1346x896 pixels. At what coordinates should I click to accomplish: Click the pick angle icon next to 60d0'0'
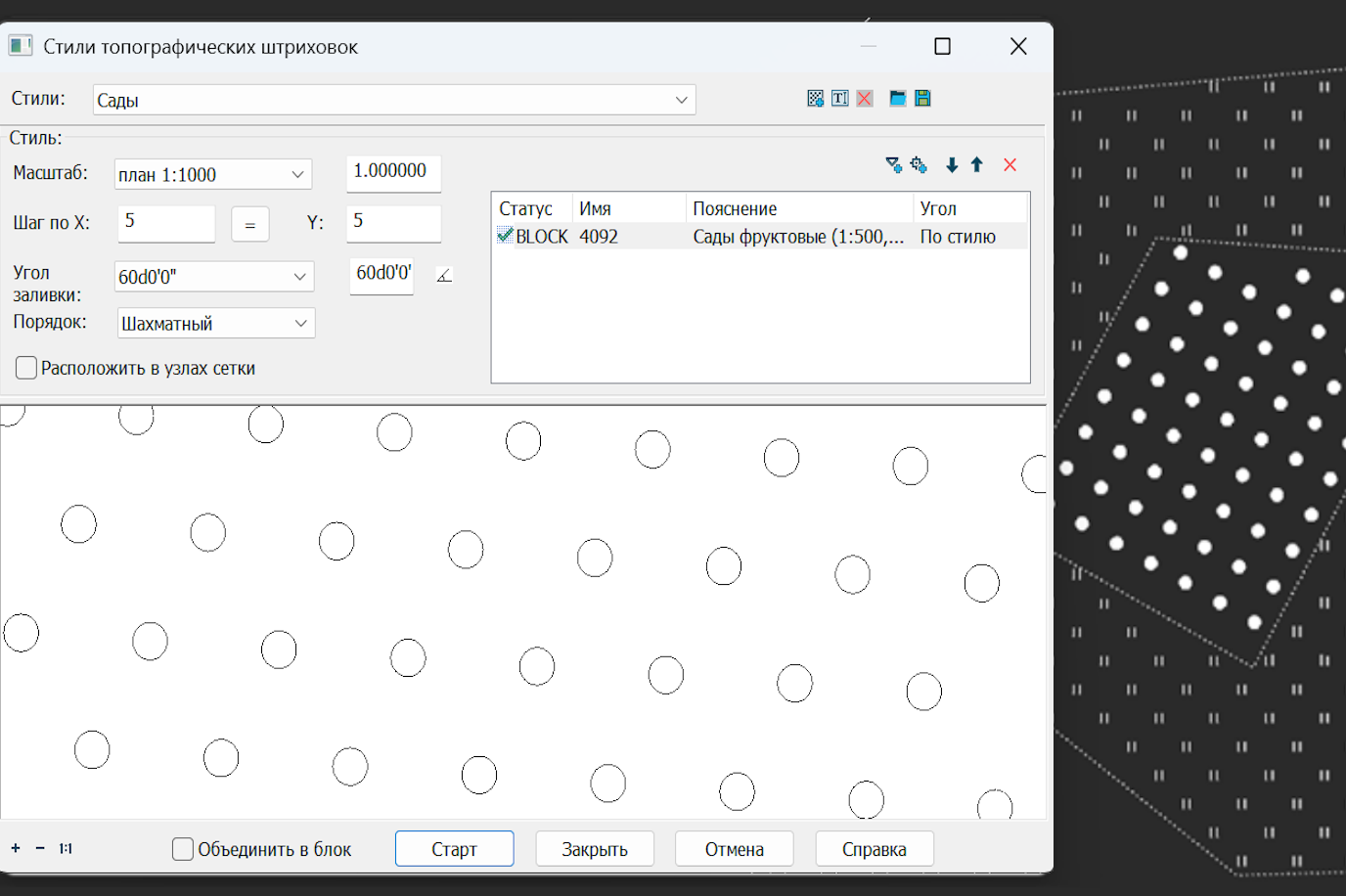point(444,276)
